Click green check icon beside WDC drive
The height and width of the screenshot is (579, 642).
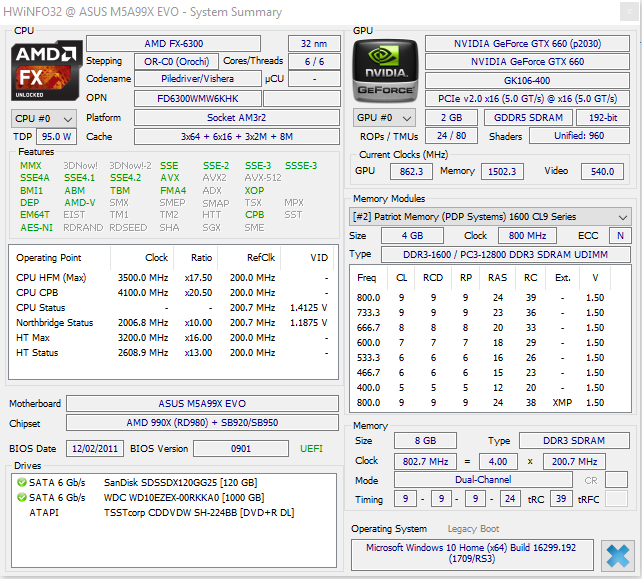22,497
